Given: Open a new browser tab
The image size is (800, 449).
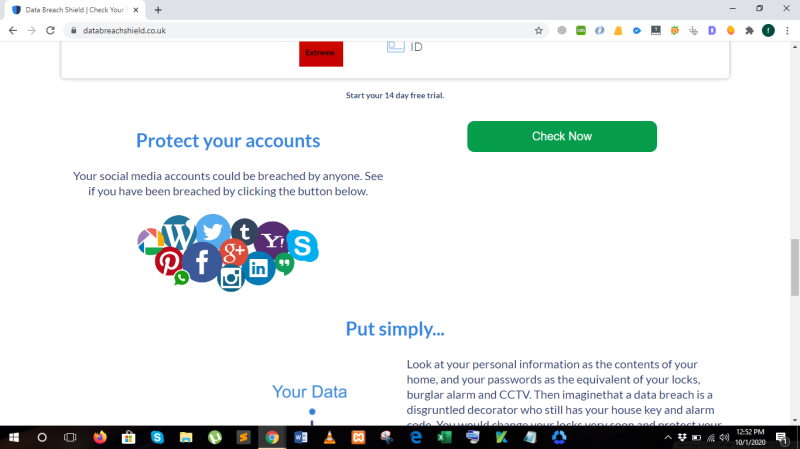Looking at the screenshot, I should click(158, 10).
